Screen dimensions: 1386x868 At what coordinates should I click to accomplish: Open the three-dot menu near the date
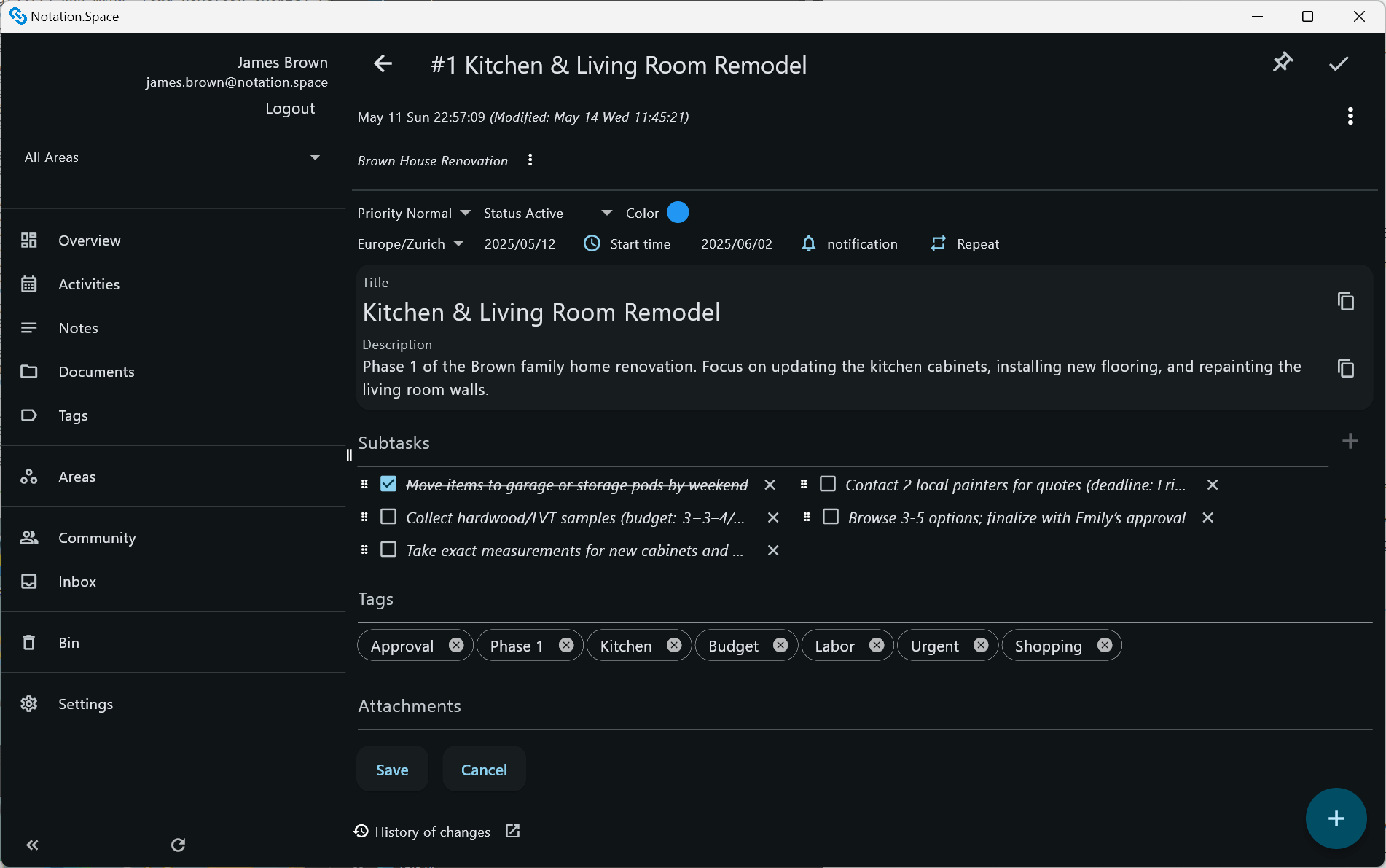pyautogui.click(x=1350, y=116)
